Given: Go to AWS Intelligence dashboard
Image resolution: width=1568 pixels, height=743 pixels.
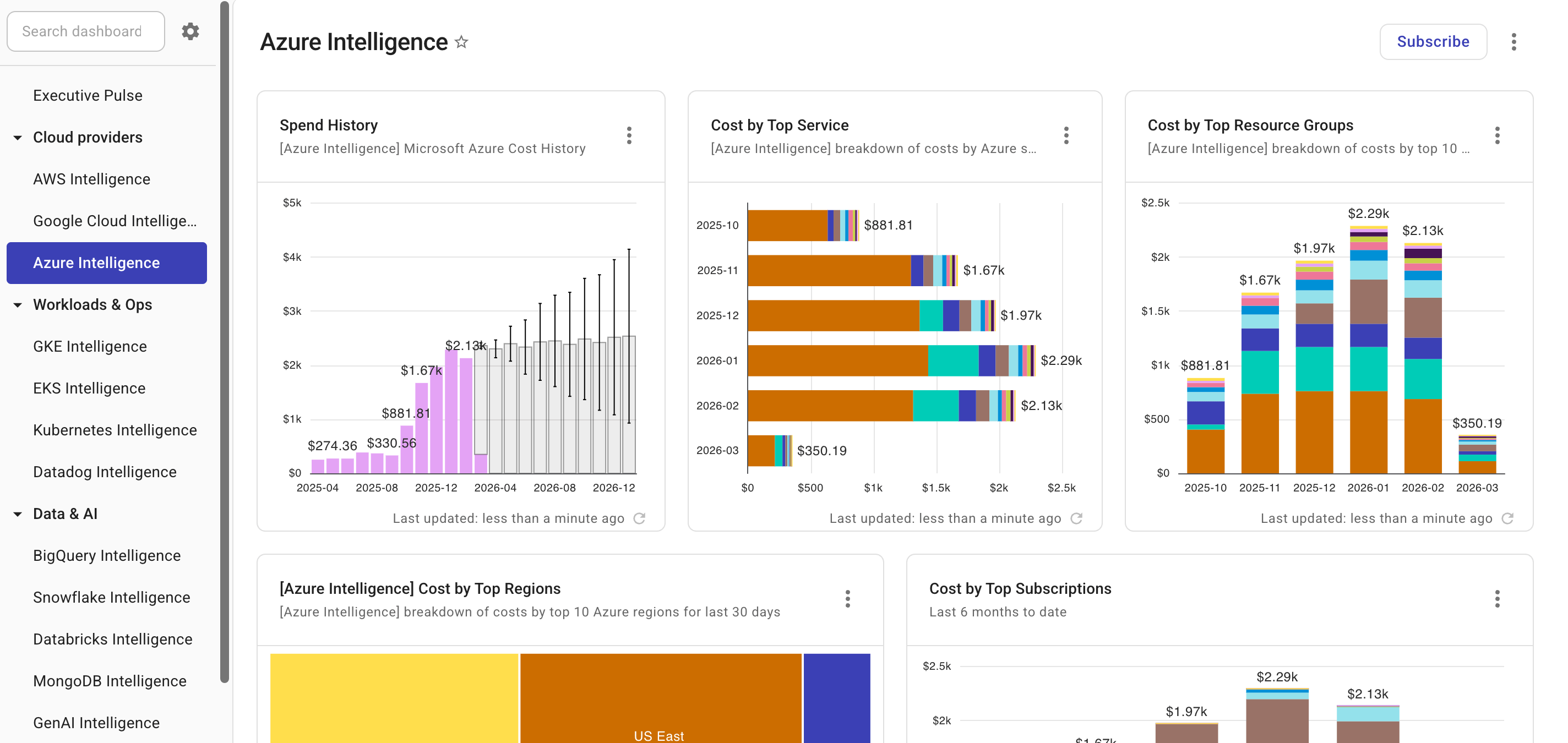Looking at the screenshot, I should point(91,179).
